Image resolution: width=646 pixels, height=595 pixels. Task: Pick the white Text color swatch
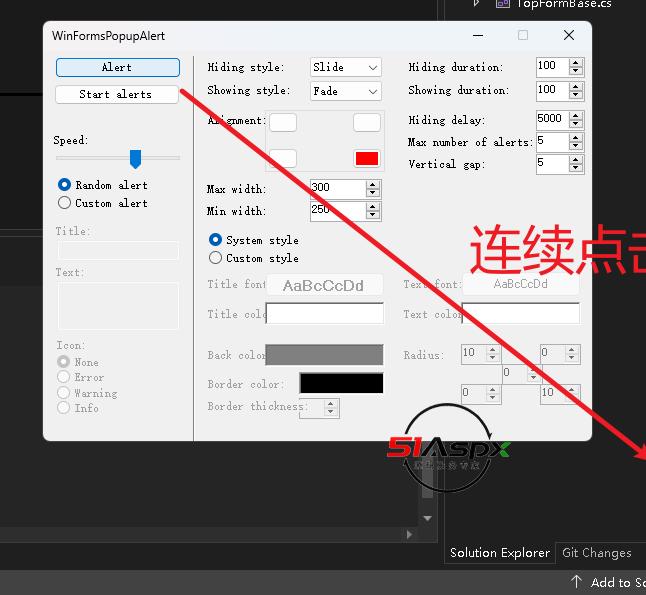click(521, 314)
